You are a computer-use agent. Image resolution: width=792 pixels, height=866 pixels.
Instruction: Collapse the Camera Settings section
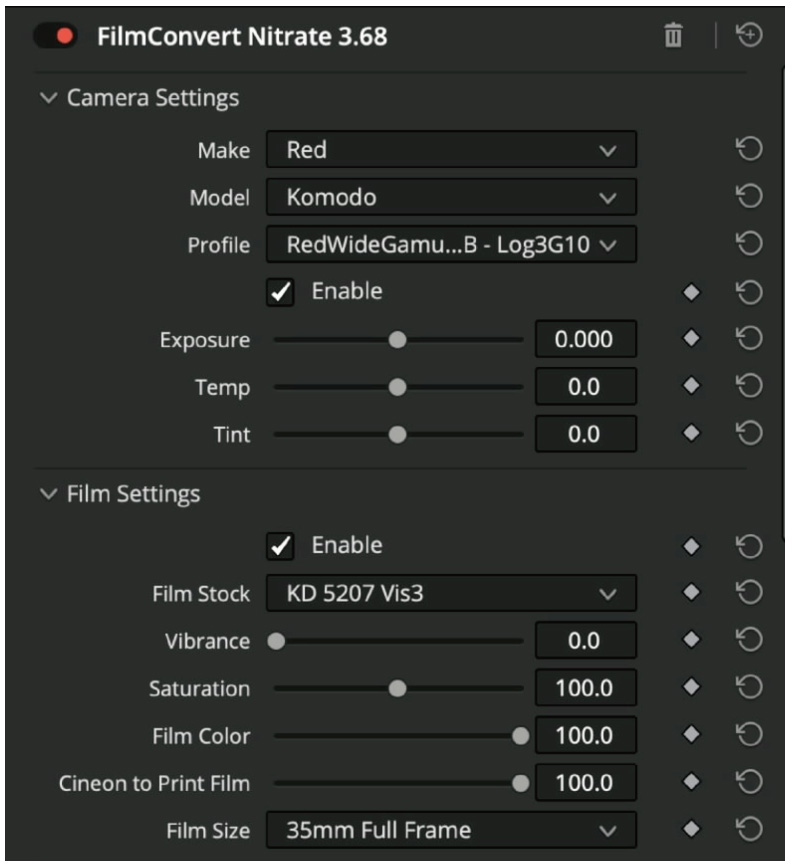tap(49, 98)
